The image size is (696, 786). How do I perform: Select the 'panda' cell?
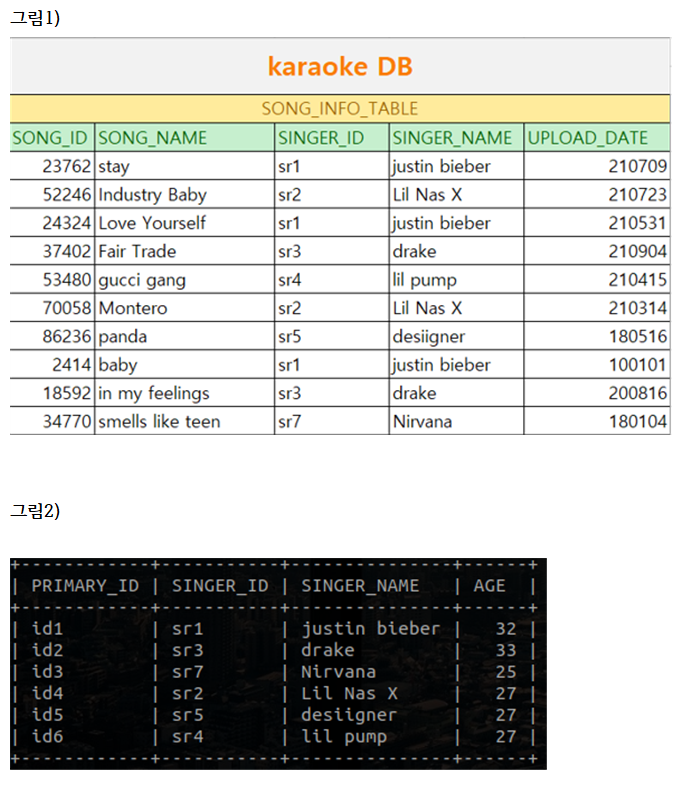coord(185,336)
